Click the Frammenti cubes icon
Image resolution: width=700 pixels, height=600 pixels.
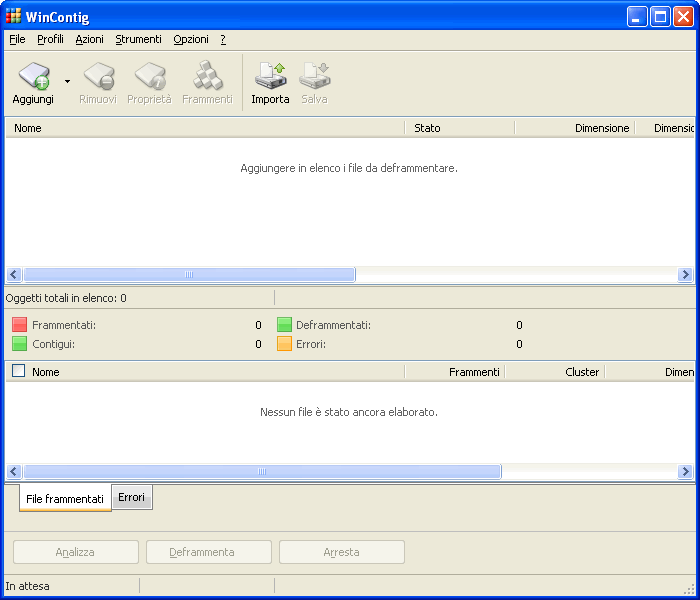click(208, 75)
